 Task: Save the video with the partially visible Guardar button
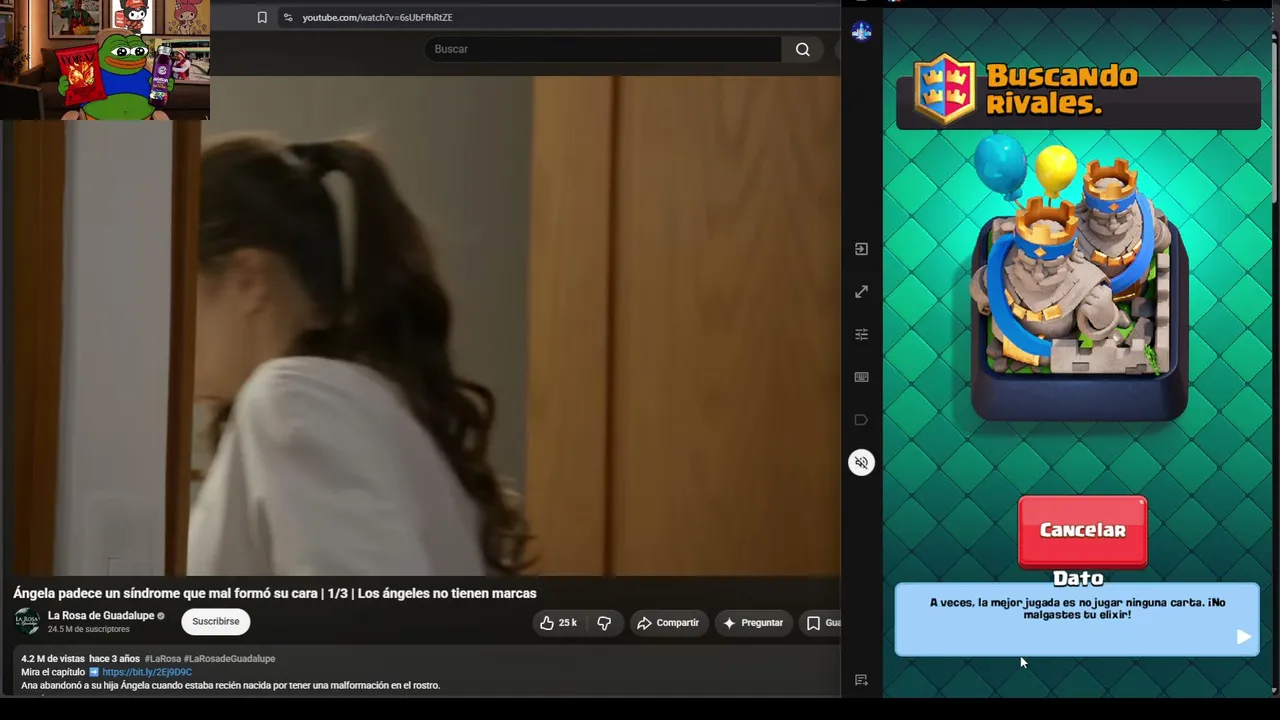[821, 623]
